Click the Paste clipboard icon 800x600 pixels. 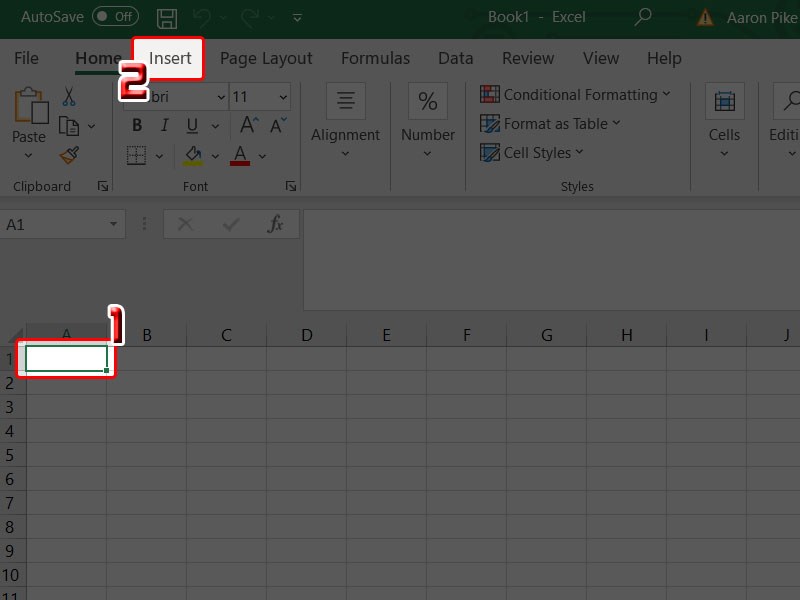pos(29,110)
